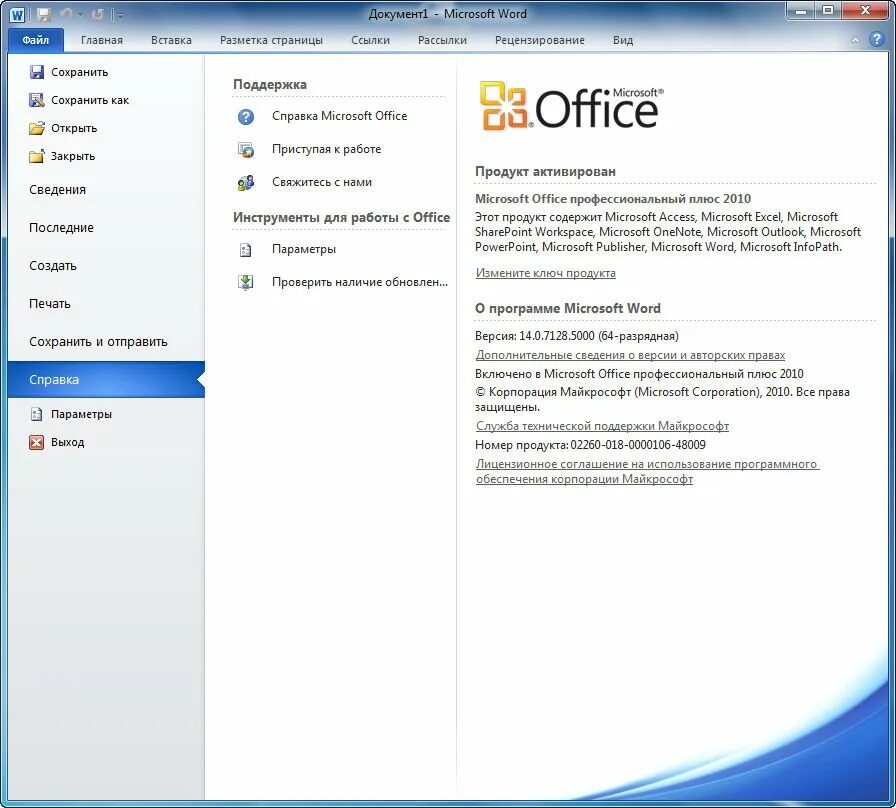This screenshot has height=808, width=896.
Task: Open the Лицензионное соглашение link
Action: [647, 471]
